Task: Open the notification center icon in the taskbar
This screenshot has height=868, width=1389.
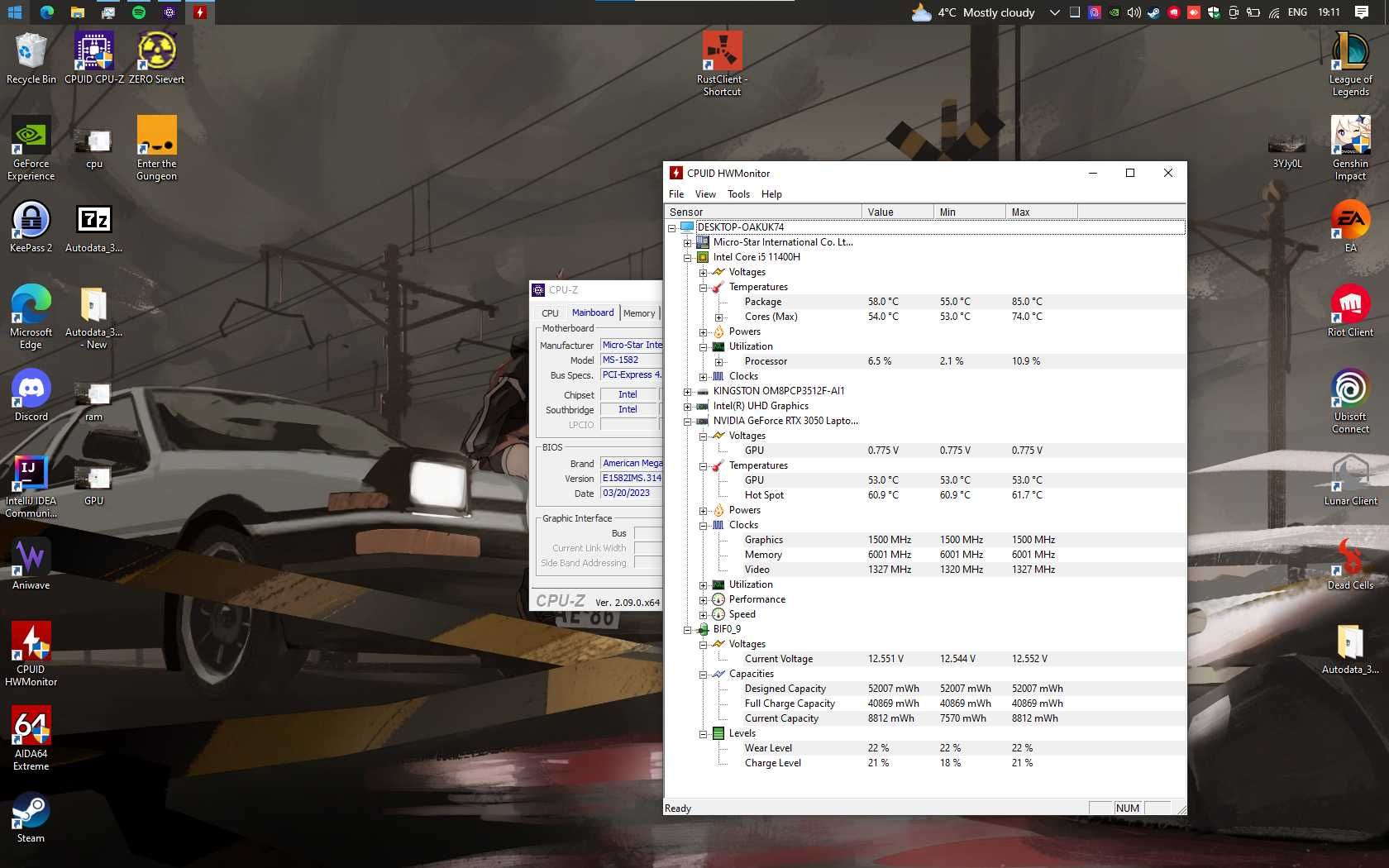Action: click(1362, 12)
